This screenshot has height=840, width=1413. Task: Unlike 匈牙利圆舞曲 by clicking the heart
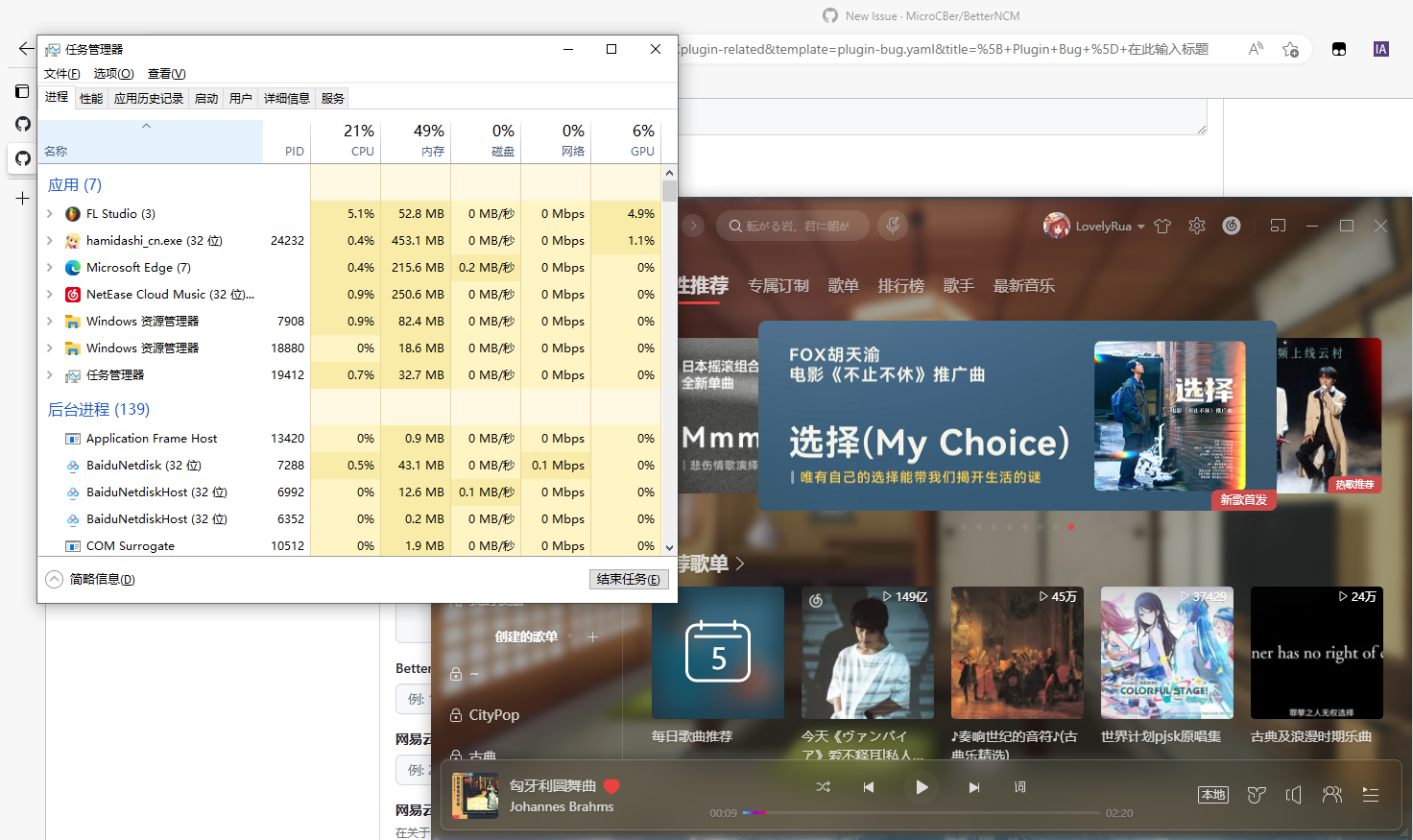611,785
